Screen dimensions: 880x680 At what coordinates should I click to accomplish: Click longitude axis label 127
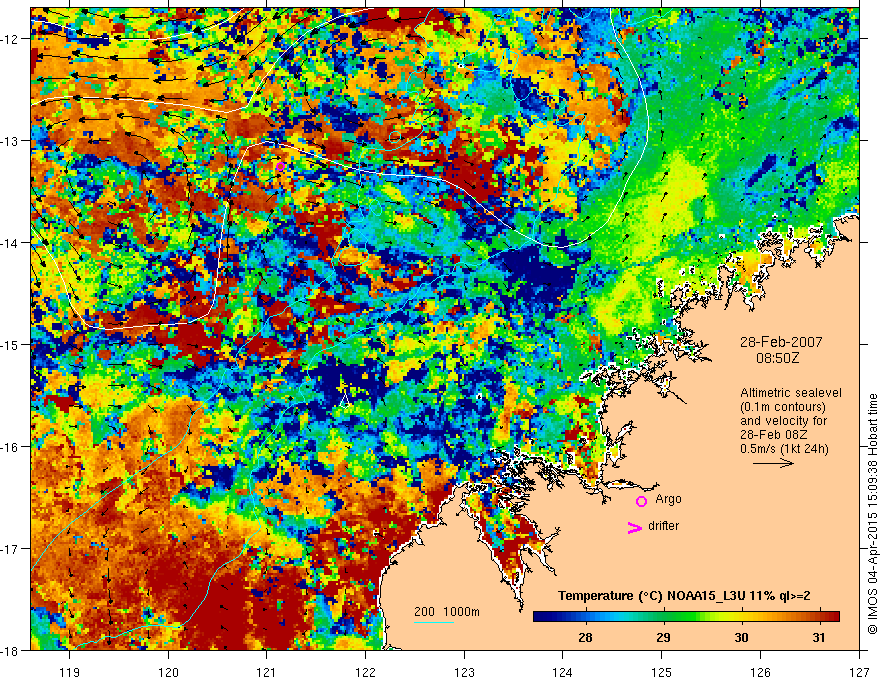coord(859,672)
